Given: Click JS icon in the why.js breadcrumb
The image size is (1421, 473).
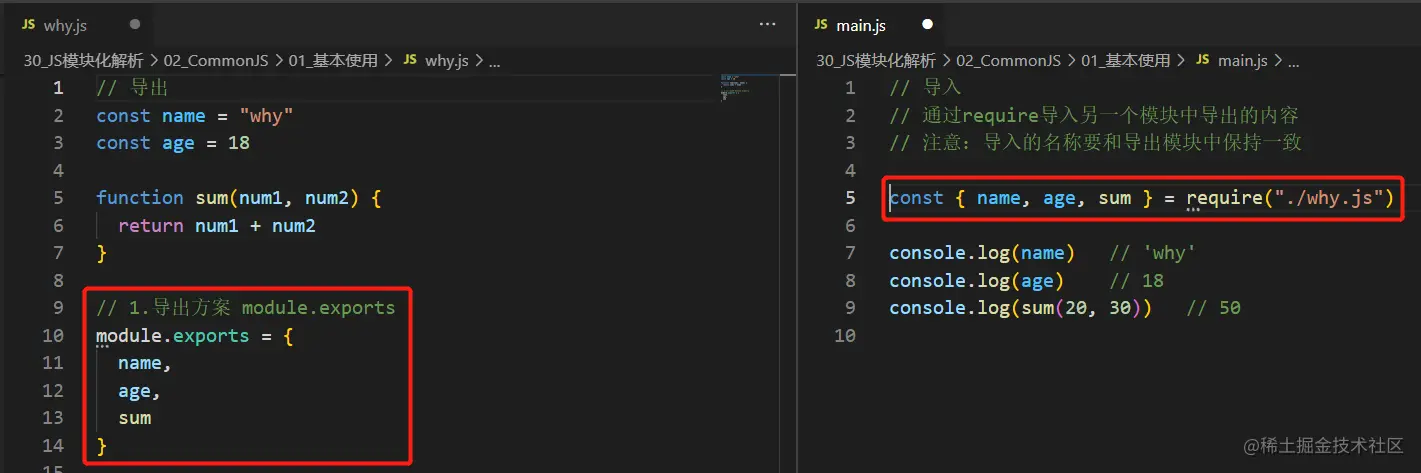Looking at the screenshot, I should coord(410,60).
